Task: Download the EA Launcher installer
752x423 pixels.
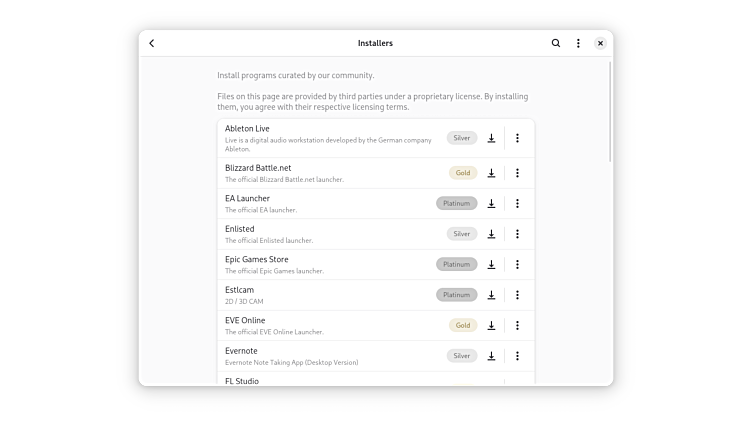Action: [x=491, y=203]
